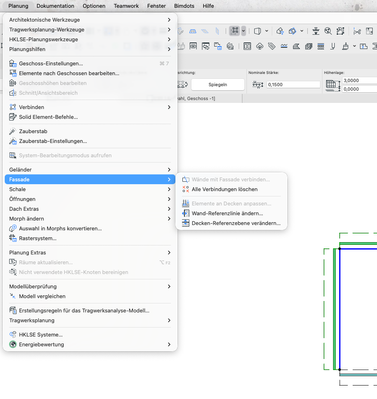The width and height of the screenshot is (377, 399).
Task: Expand the Schale submenu
Action: tap(90, 189)
